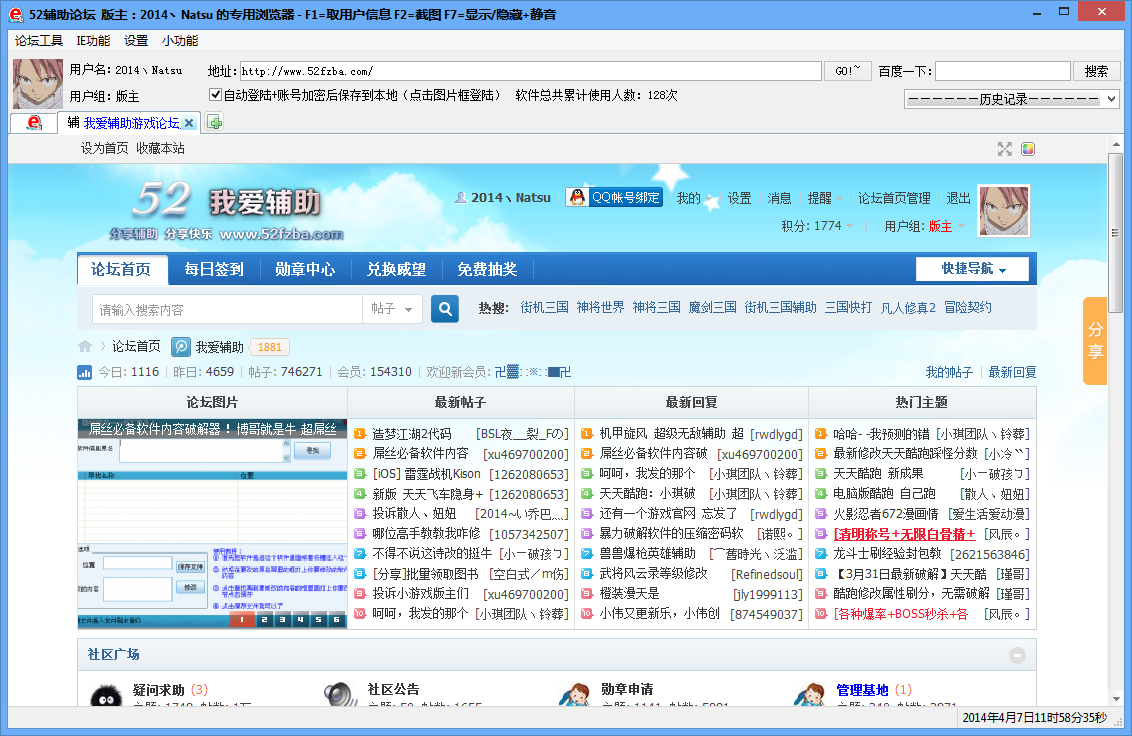Image resolution: width=1132 pixels, height=736 pixels.
Task: Open post 造梦江湖2代码
Action: [412, 434]
